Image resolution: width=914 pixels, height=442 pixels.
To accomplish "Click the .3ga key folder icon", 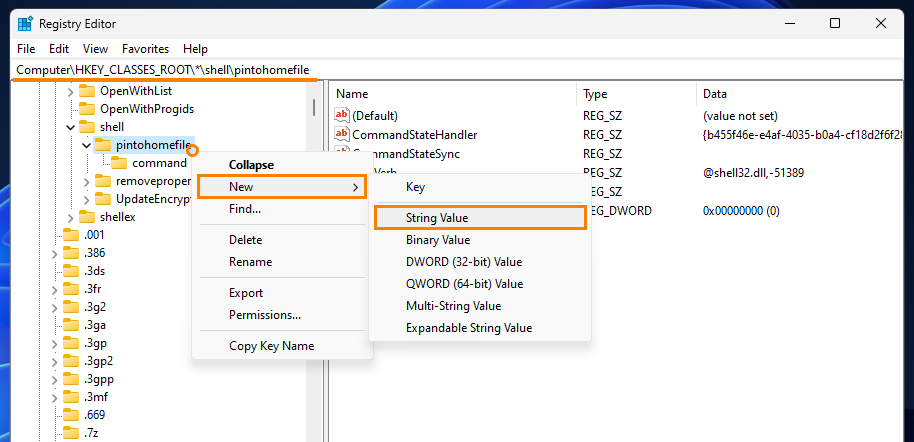I will click(x=71, y=325).
